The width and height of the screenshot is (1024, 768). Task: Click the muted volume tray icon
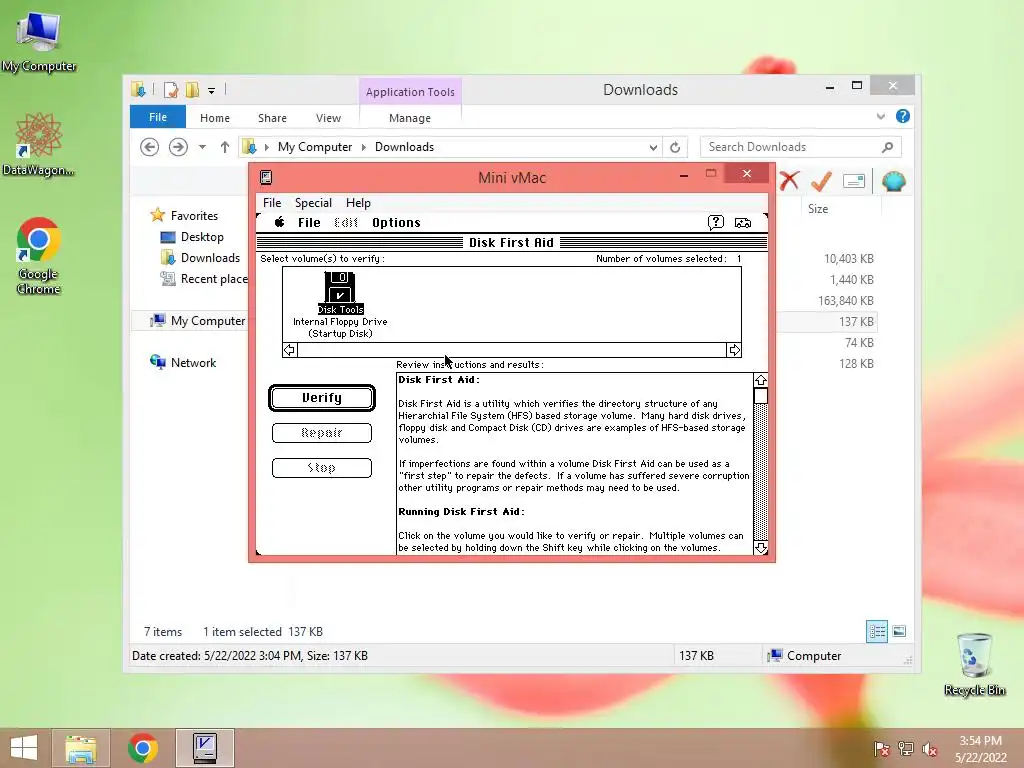tap(930, 749)
